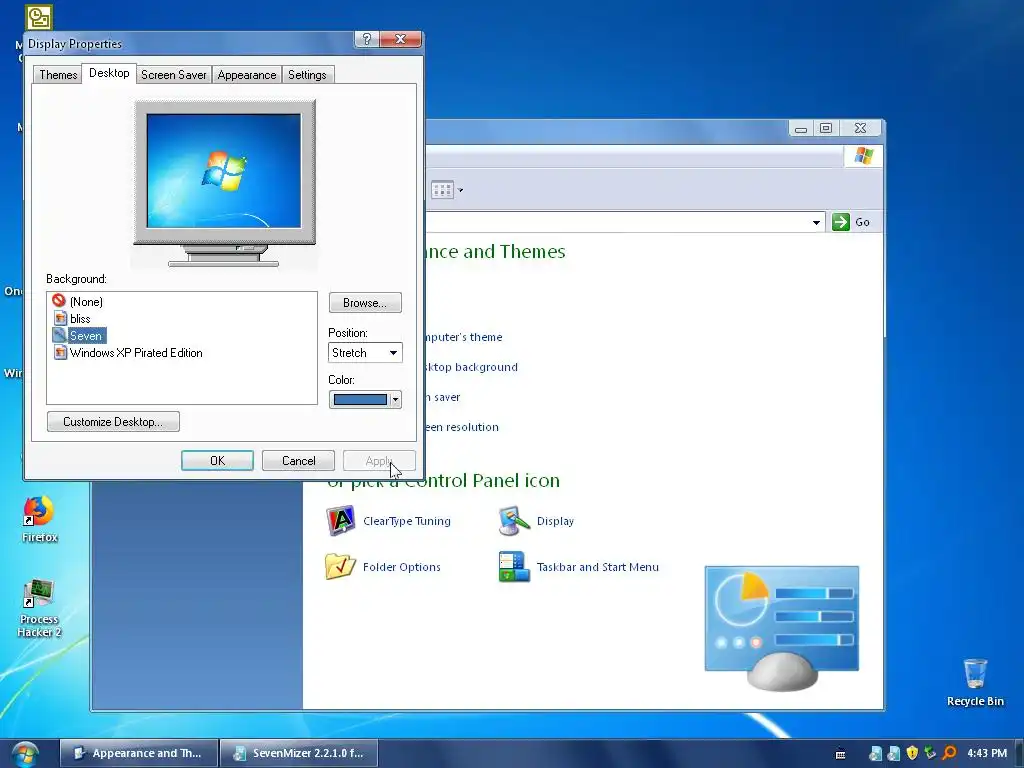1024x768 pixels.
Task: Click the screen resolution task link
Action: (462, 427)
